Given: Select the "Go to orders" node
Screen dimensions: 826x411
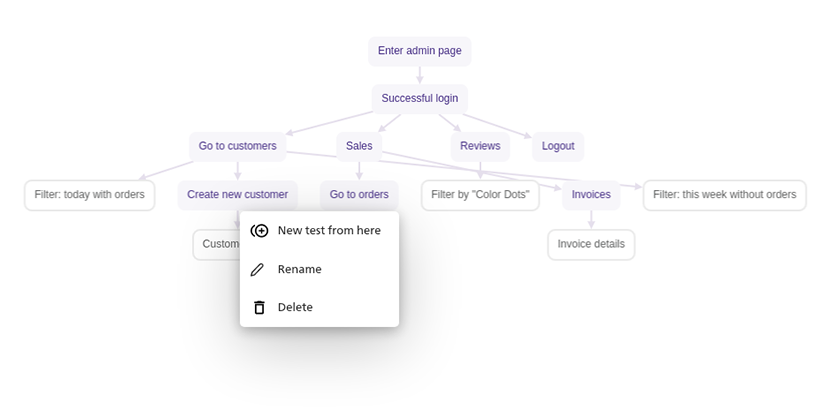Looking at the screenshot, I should [359, 195].
